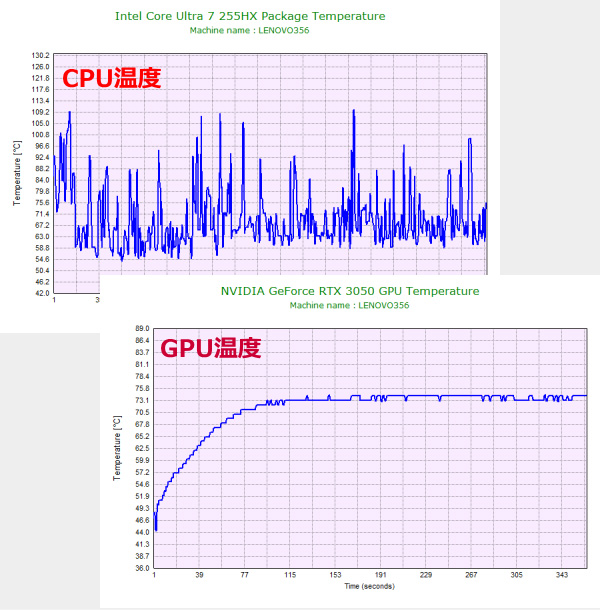Click the machine name text under GPU title
Screen dimensions: 600x610
(x=350, y=305)
